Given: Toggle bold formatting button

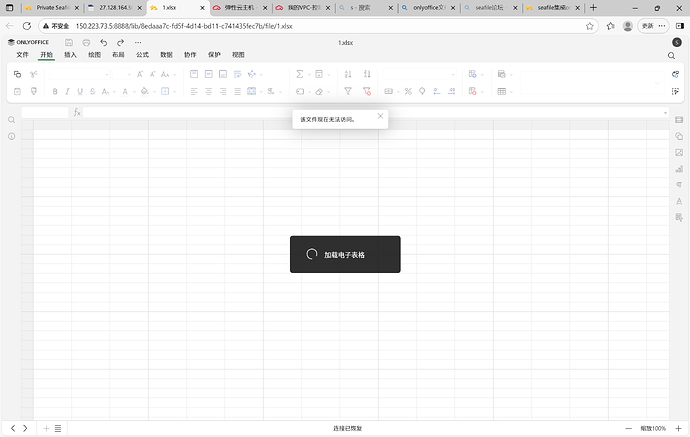Looking at the screenshot, I should coord(55,91).
